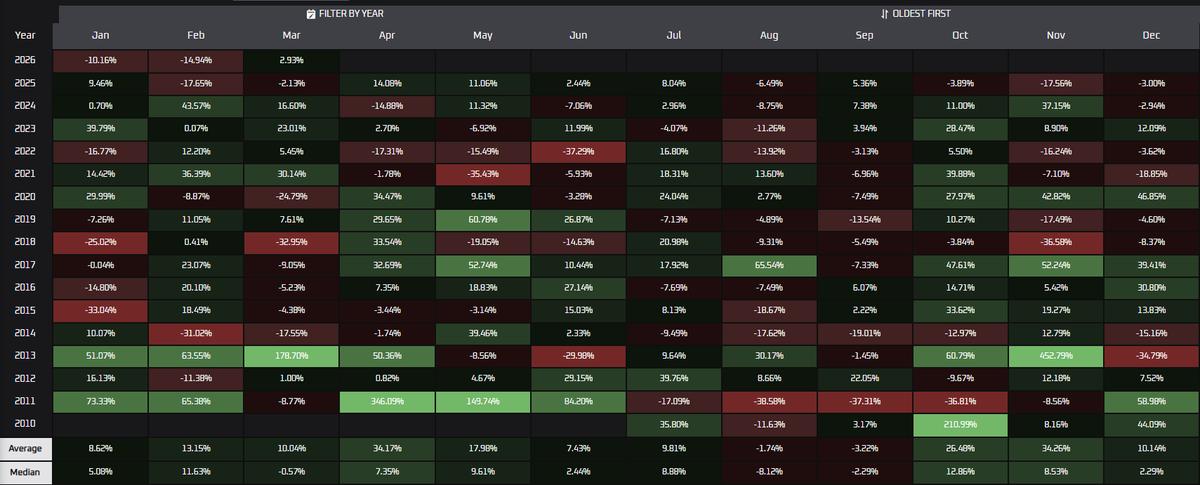Select the Oct column header

(x=961, y=35)
